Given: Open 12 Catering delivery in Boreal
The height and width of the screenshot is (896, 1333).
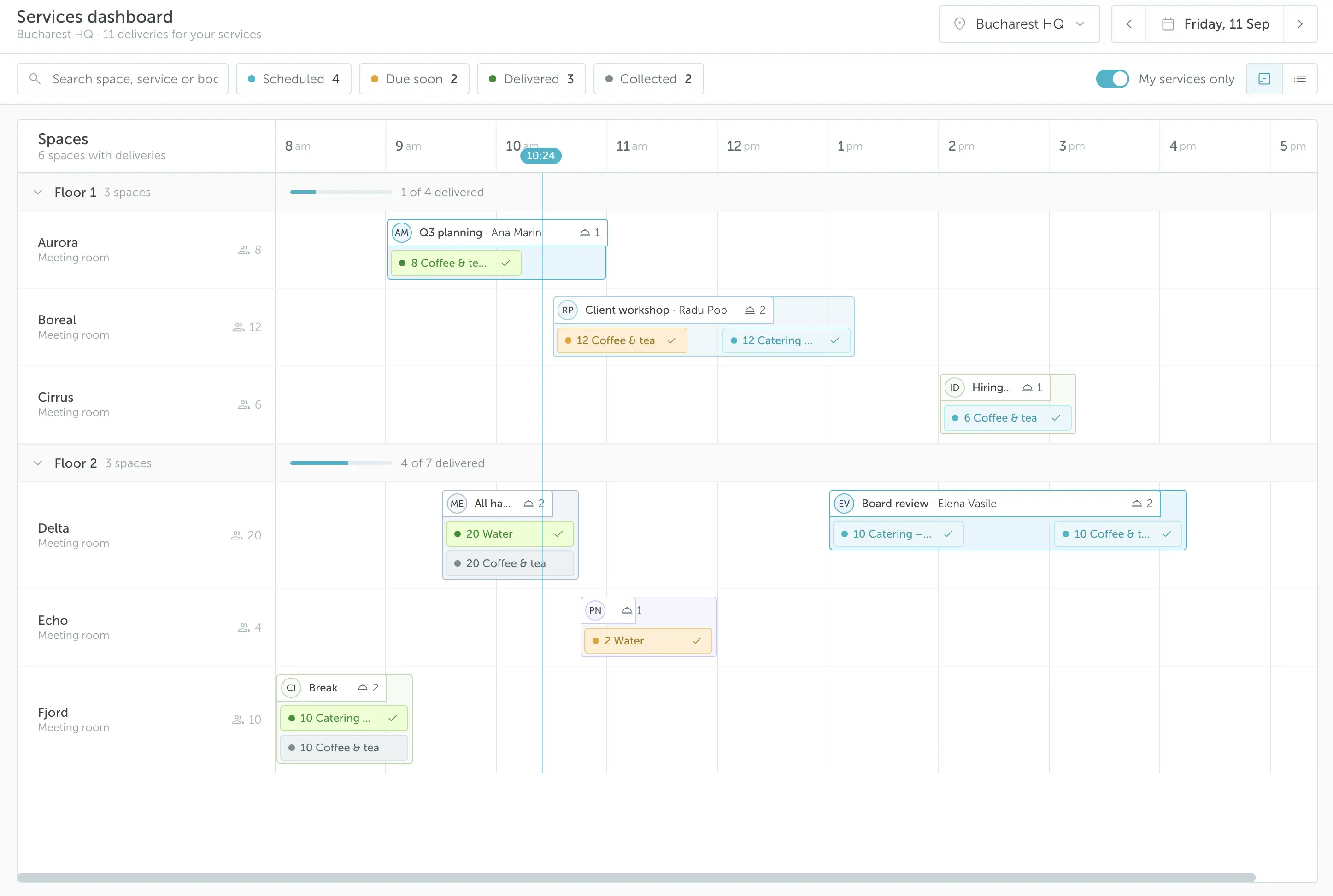Looking at the screenshot, I should [x=787, y=340].
